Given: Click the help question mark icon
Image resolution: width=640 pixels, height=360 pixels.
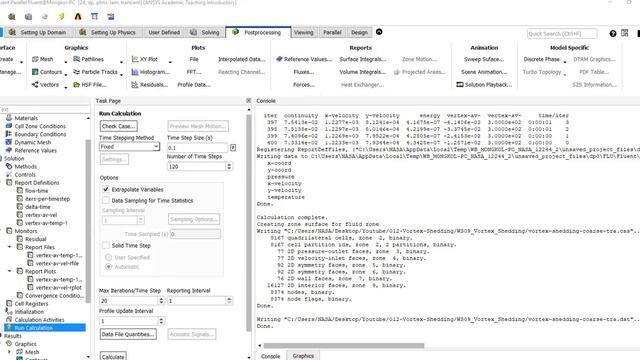Looking at the screenshot, I should tap(613, 33).
